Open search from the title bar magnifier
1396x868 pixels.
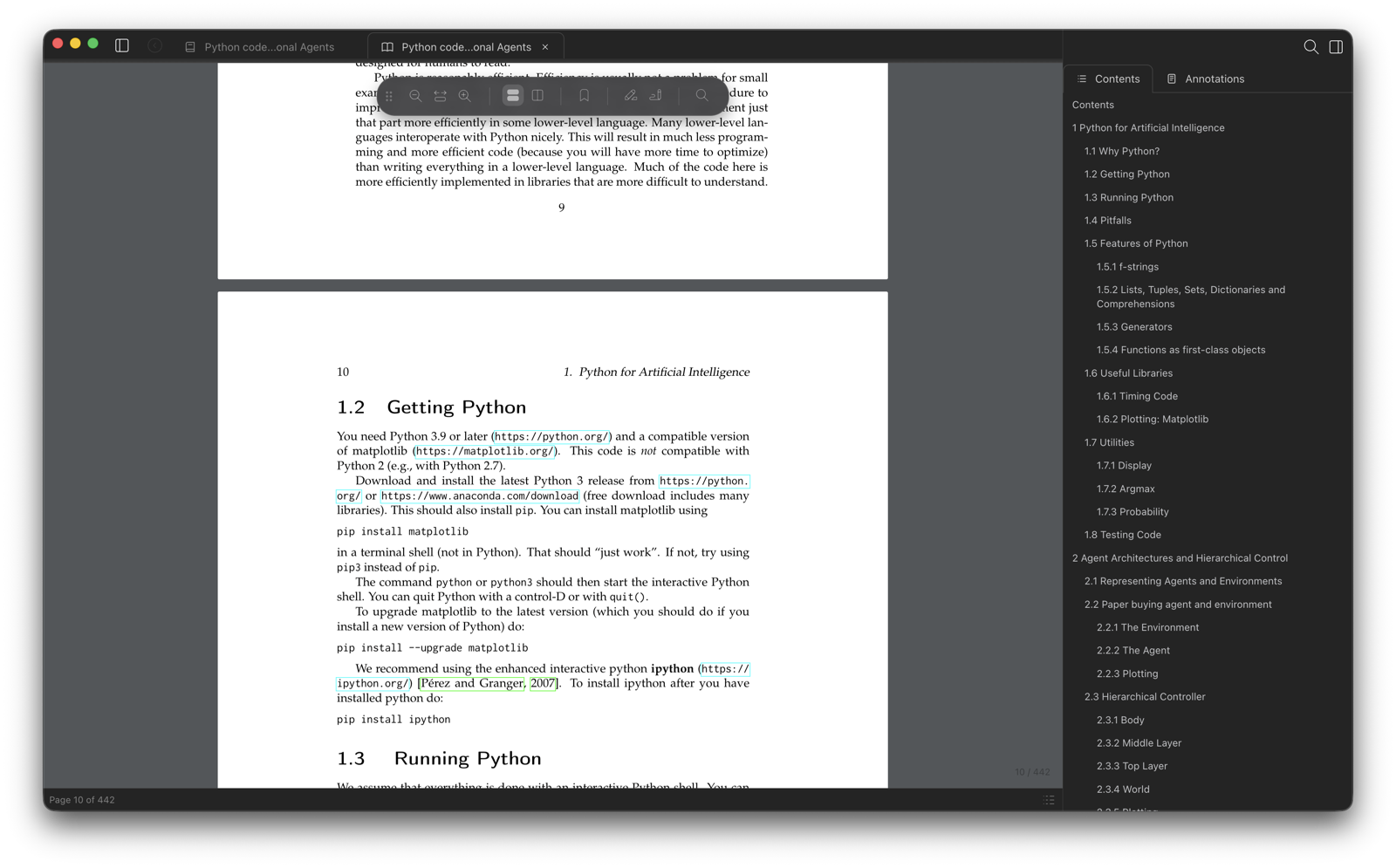click(x=1310, y=46)
